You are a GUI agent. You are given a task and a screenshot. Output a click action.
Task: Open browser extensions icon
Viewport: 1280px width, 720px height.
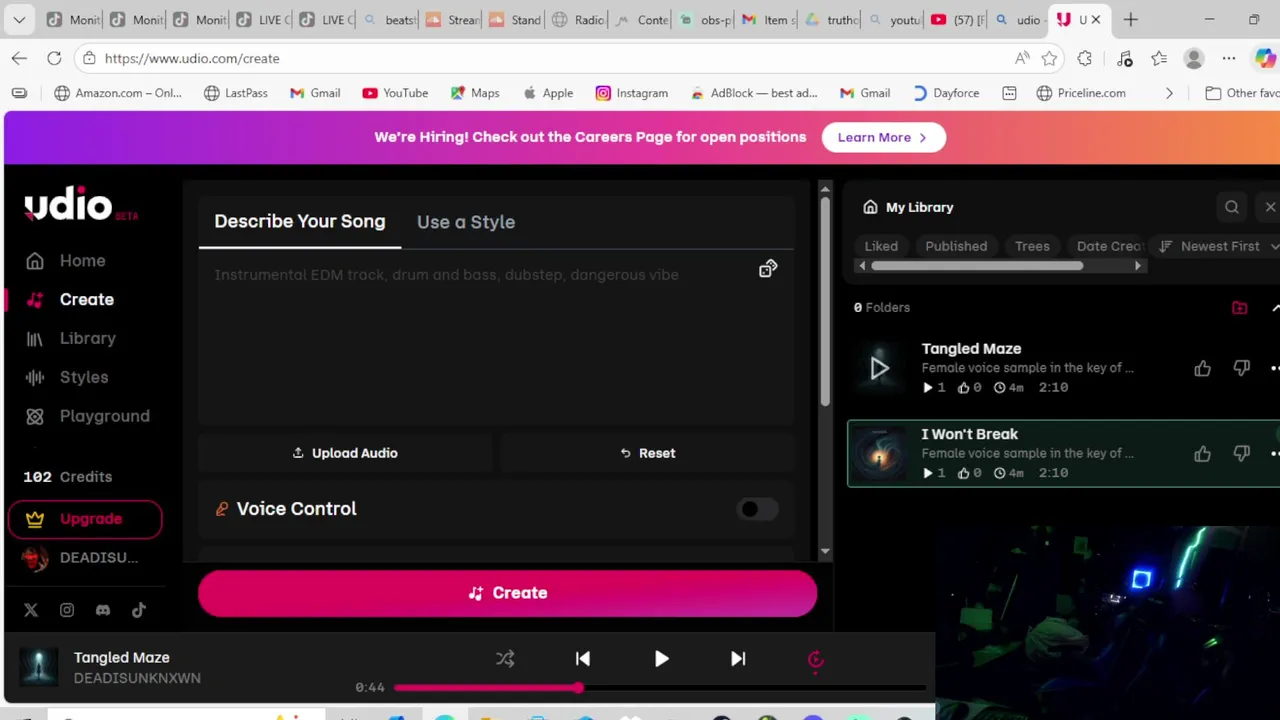pyautogui.click(x=1084, y=59)
